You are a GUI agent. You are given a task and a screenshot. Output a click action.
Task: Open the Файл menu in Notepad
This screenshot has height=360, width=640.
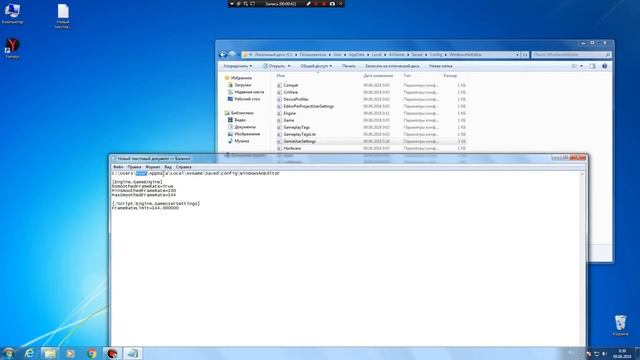[x=118, y=167]
